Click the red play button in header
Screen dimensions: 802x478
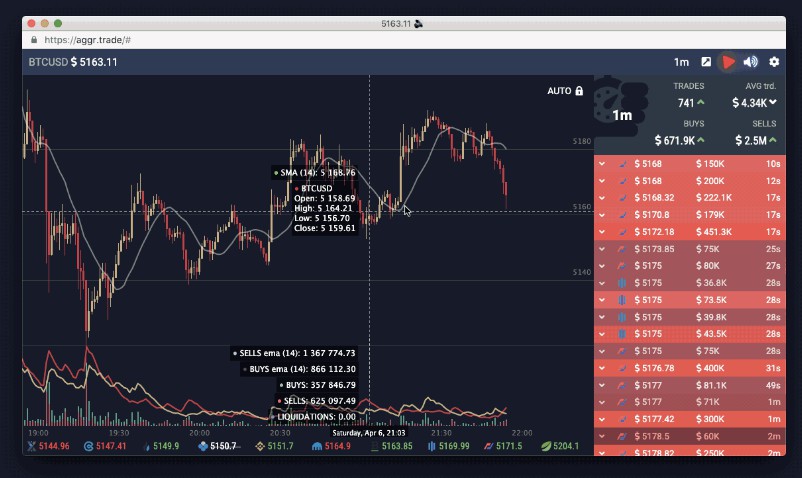point(729,62)
